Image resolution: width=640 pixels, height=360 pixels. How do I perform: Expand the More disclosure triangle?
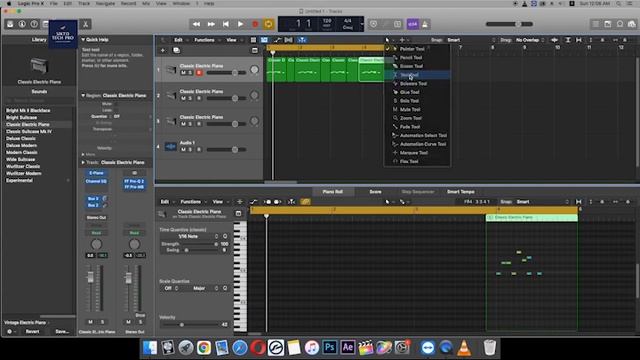83,155
